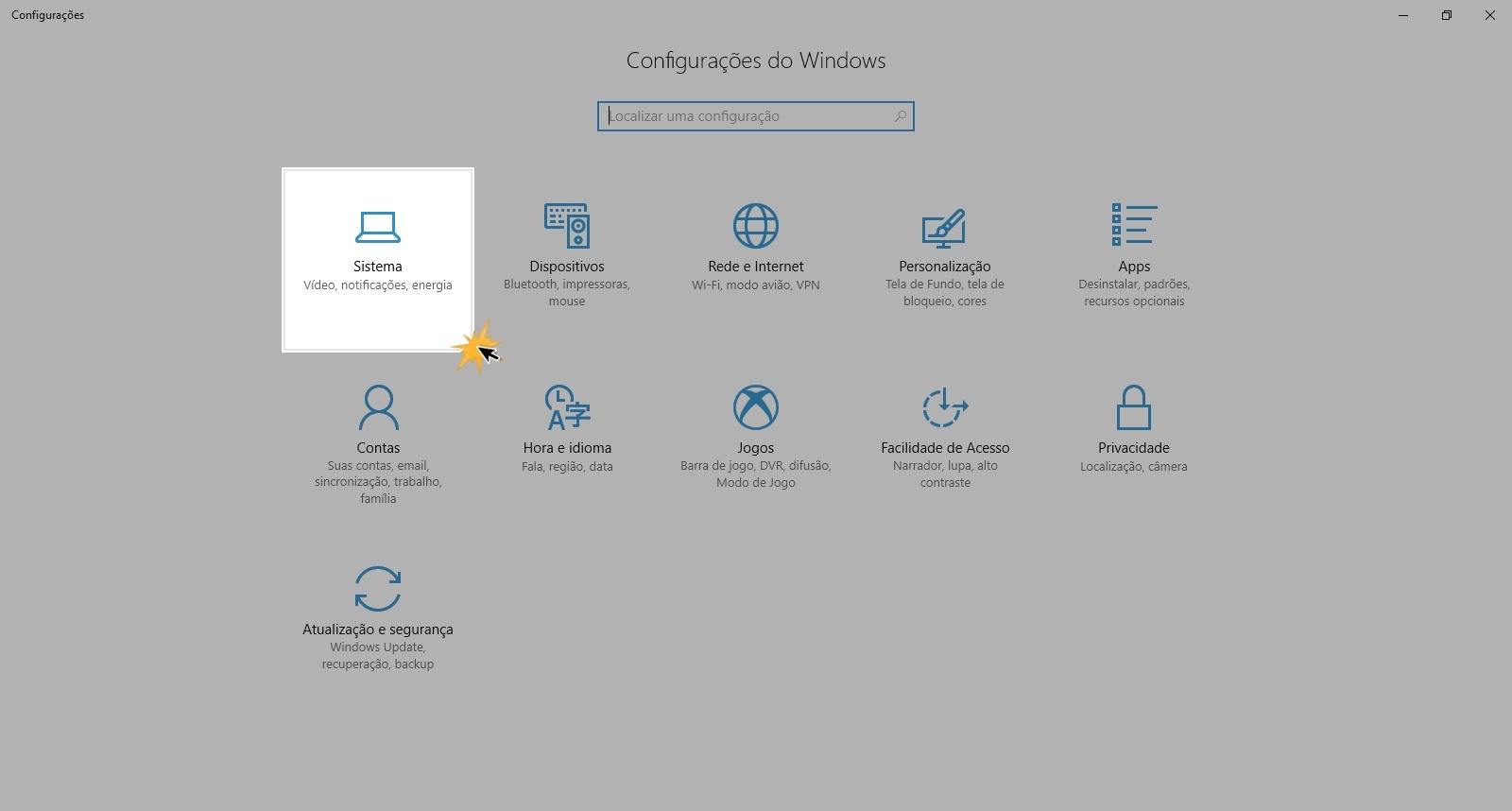Click 'Localização, câmera' description
1512x811 pixels.
pyautogui.click(x=1134, y=467)
